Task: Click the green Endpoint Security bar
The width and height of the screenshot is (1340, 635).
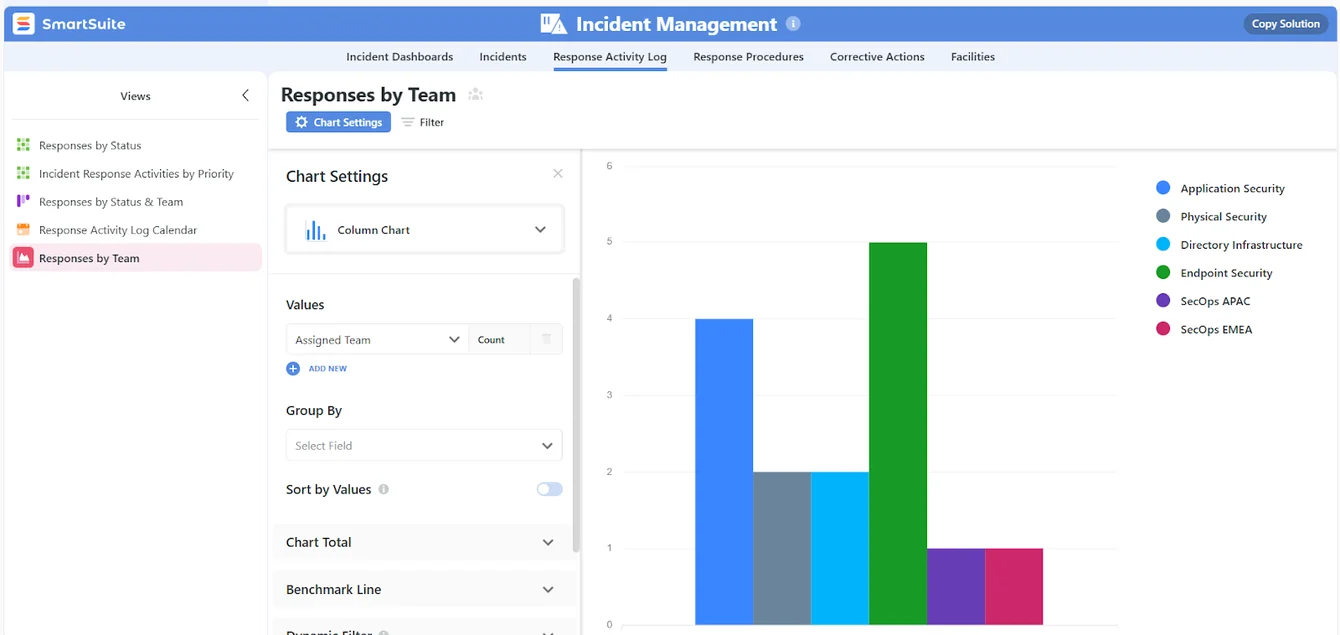Action: coord(898,434)
